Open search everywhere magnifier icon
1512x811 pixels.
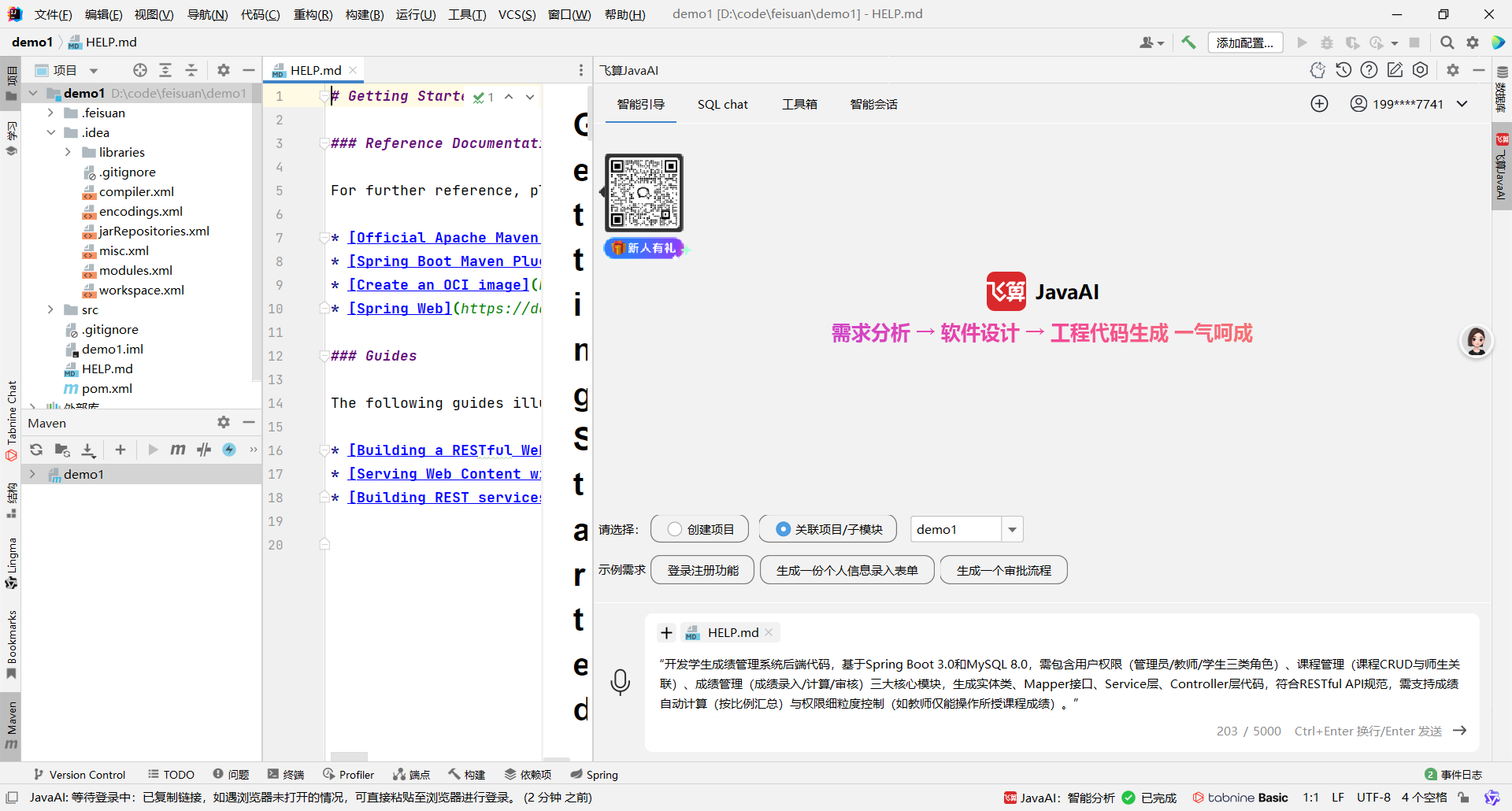click(x=1447, y=42)
